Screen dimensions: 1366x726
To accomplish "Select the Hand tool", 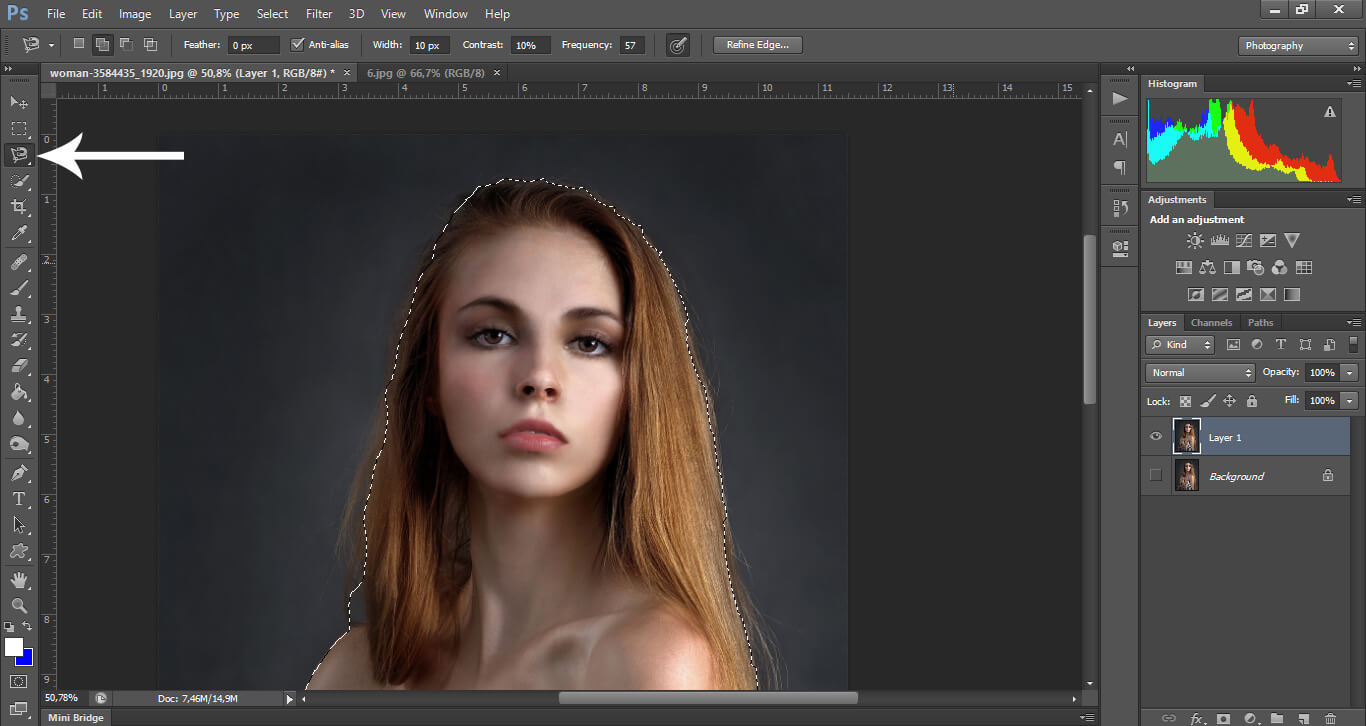I will coord(19,579).
